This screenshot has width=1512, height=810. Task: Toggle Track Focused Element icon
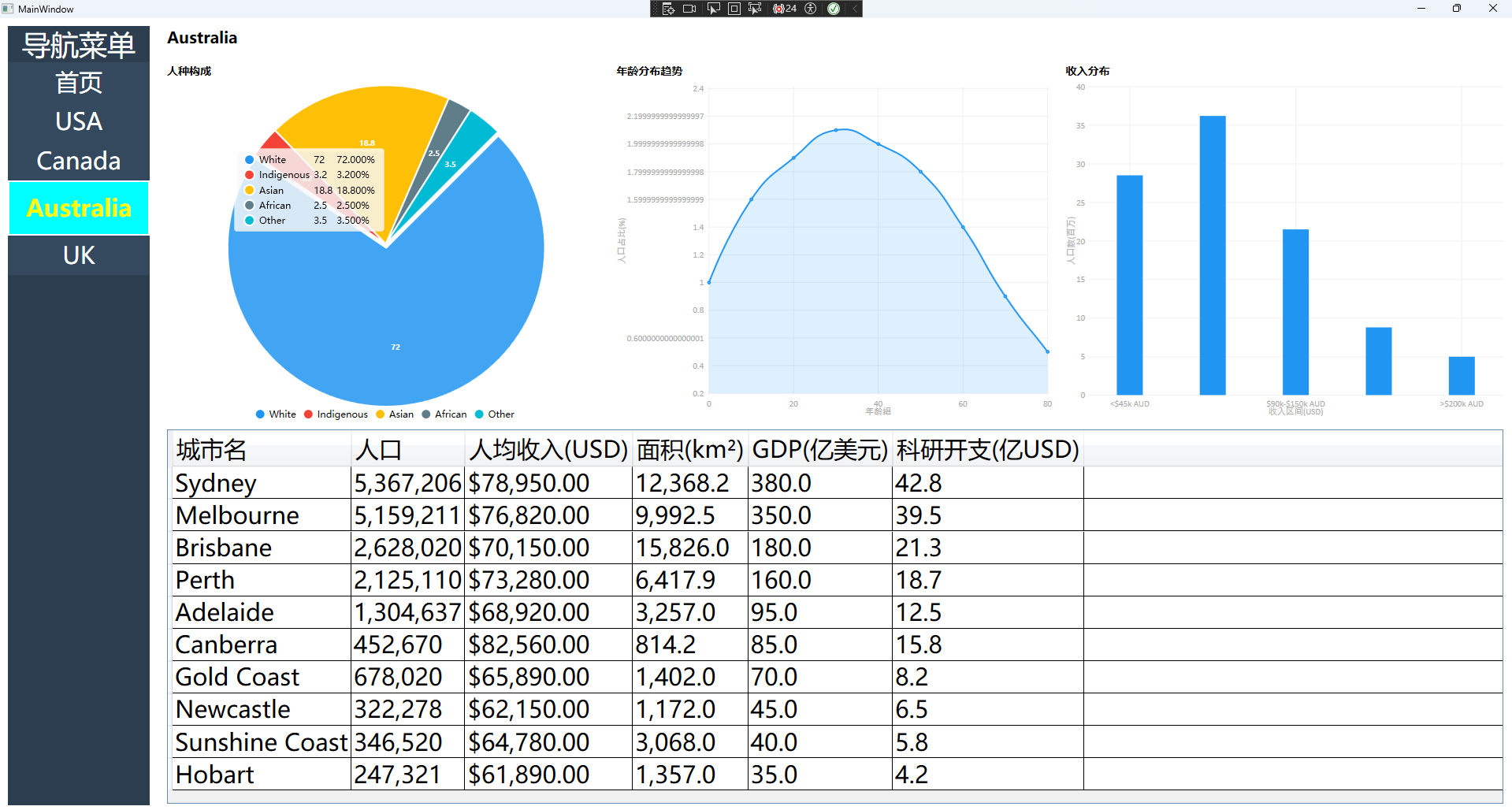(x=755, y=9)
